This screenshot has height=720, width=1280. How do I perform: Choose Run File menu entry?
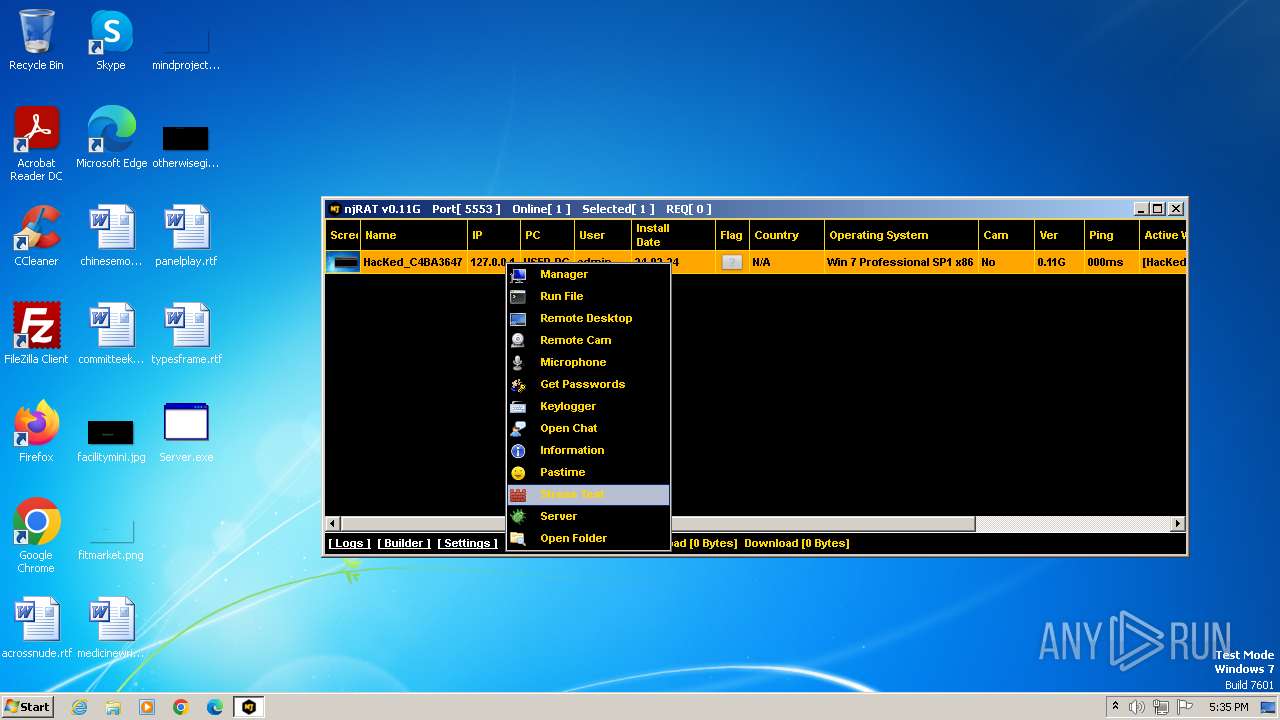point(588,297)
